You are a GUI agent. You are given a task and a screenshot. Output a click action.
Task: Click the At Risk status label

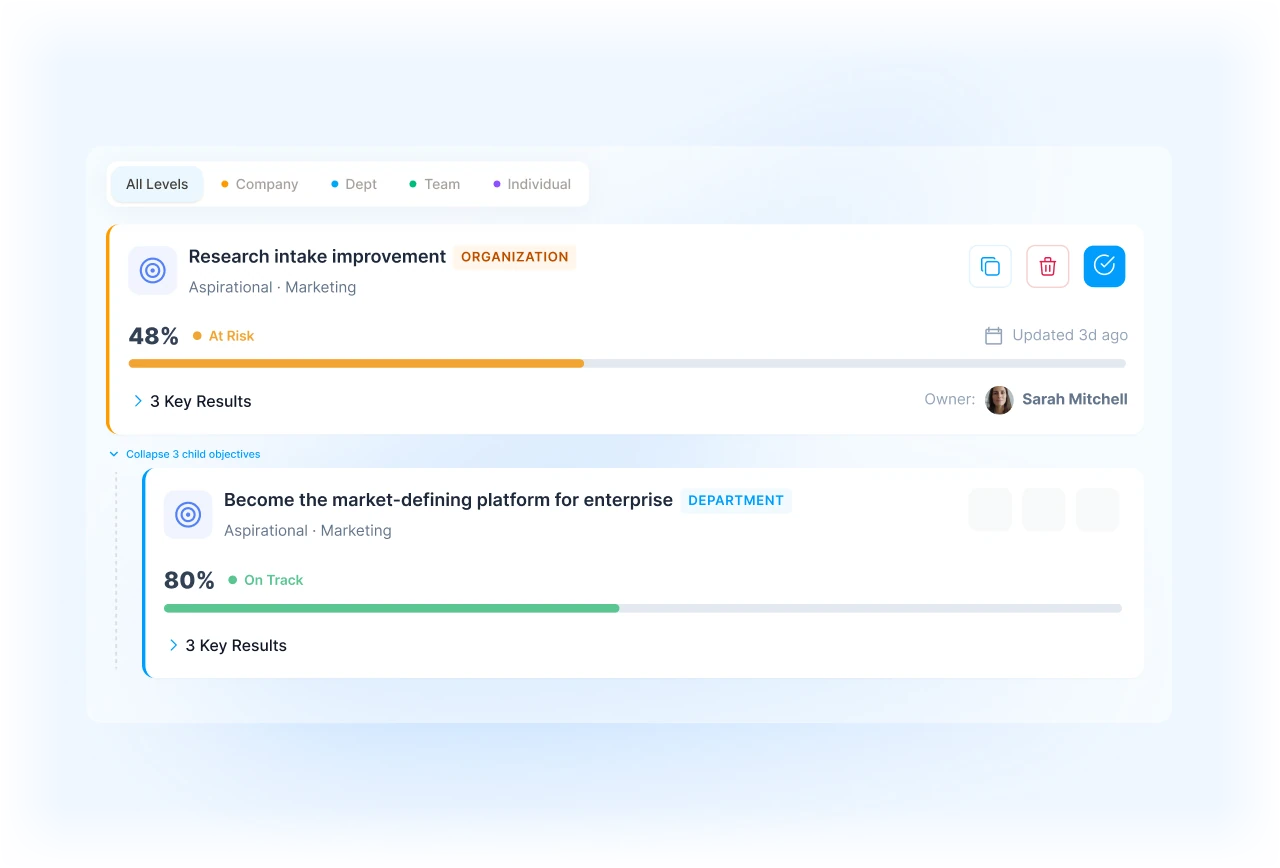point(224,336)
